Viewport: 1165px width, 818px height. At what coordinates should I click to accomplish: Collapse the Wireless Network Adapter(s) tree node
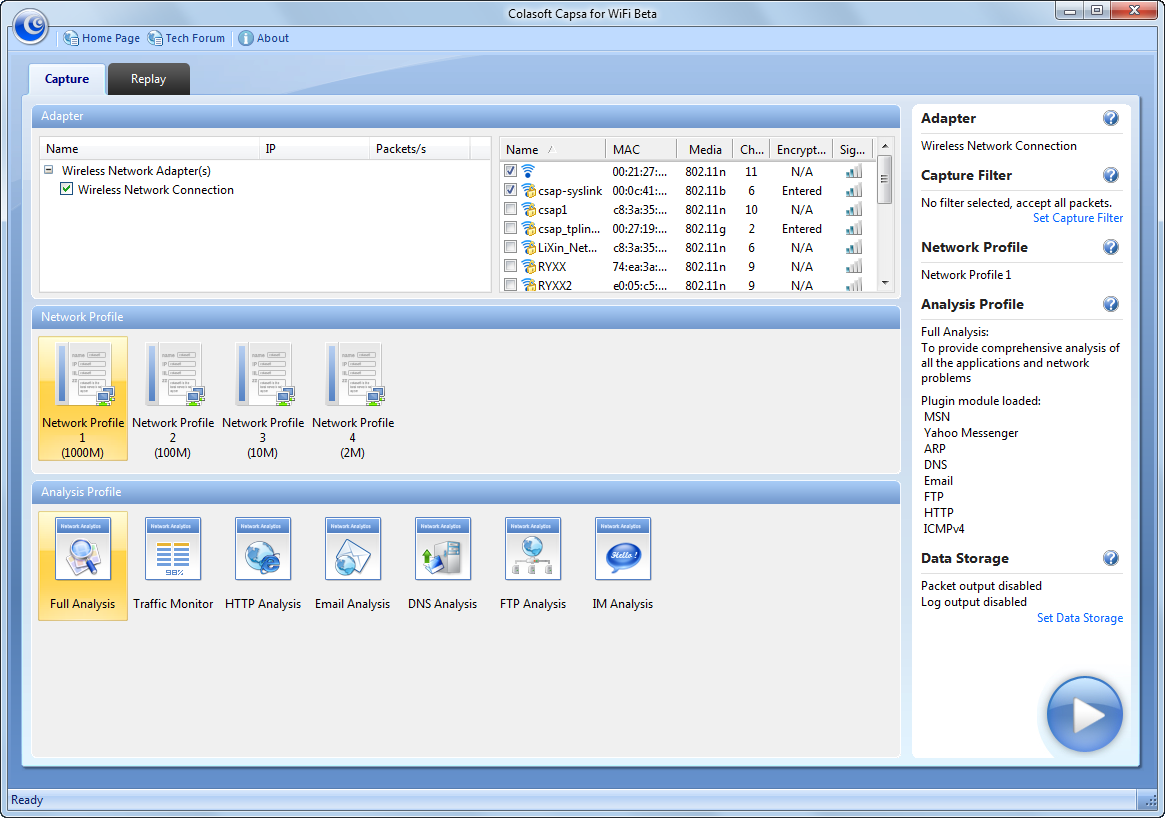pos(48,170)
